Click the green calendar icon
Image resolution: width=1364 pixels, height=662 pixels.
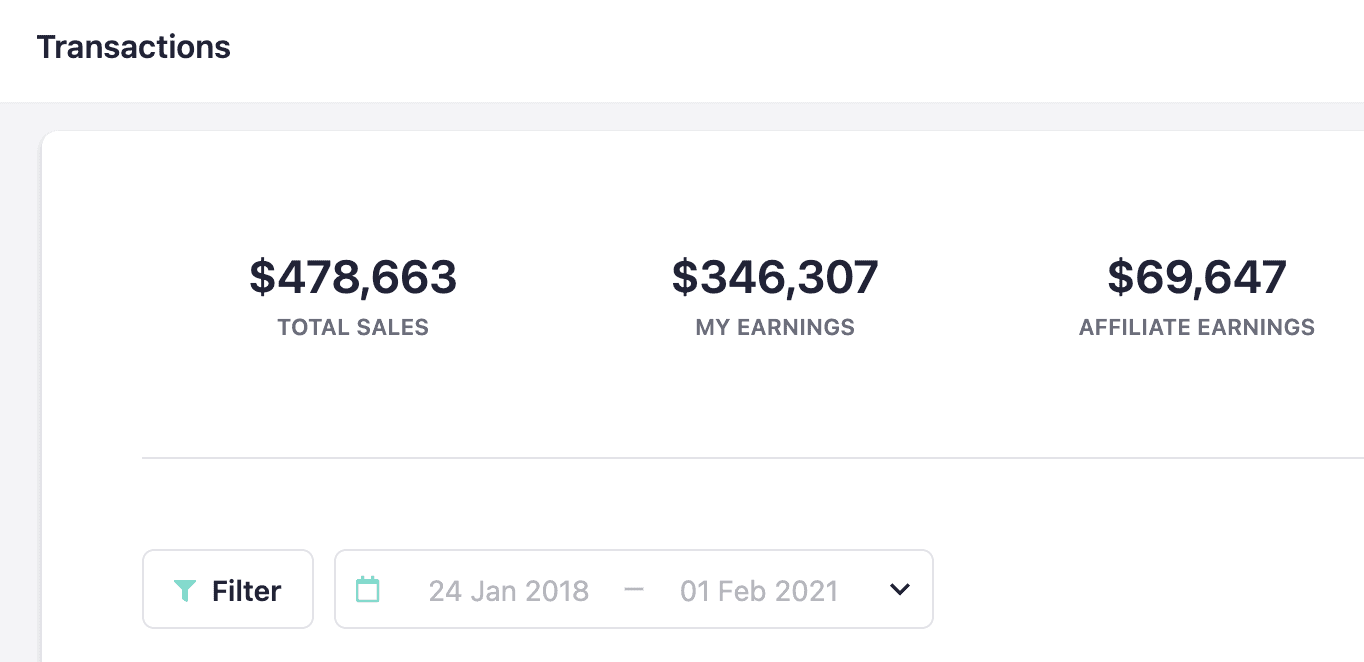click(368, 589)
